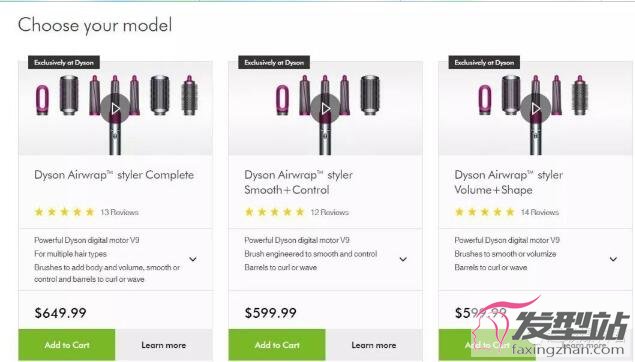The image size is (635, 362).
Task: Expand Smooth+Control feature details chevron
Action: [403, 259]
